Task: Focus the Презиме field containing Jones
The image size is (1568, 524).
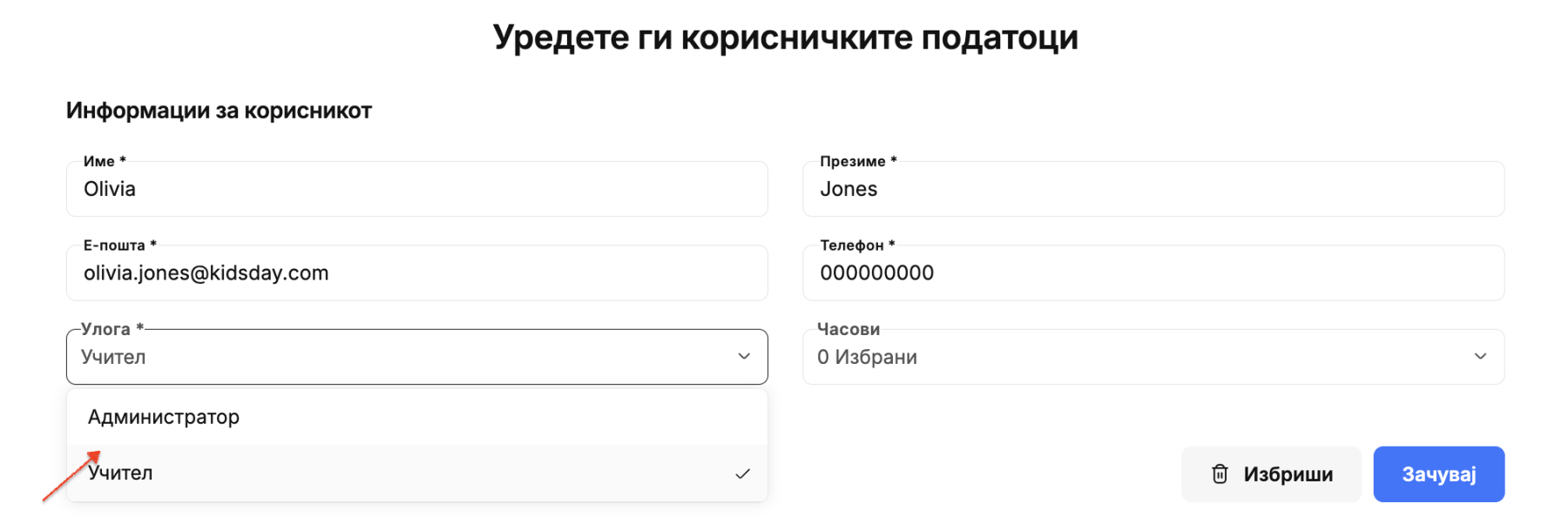Action: pyautogui.click(x=1153, y=189)
